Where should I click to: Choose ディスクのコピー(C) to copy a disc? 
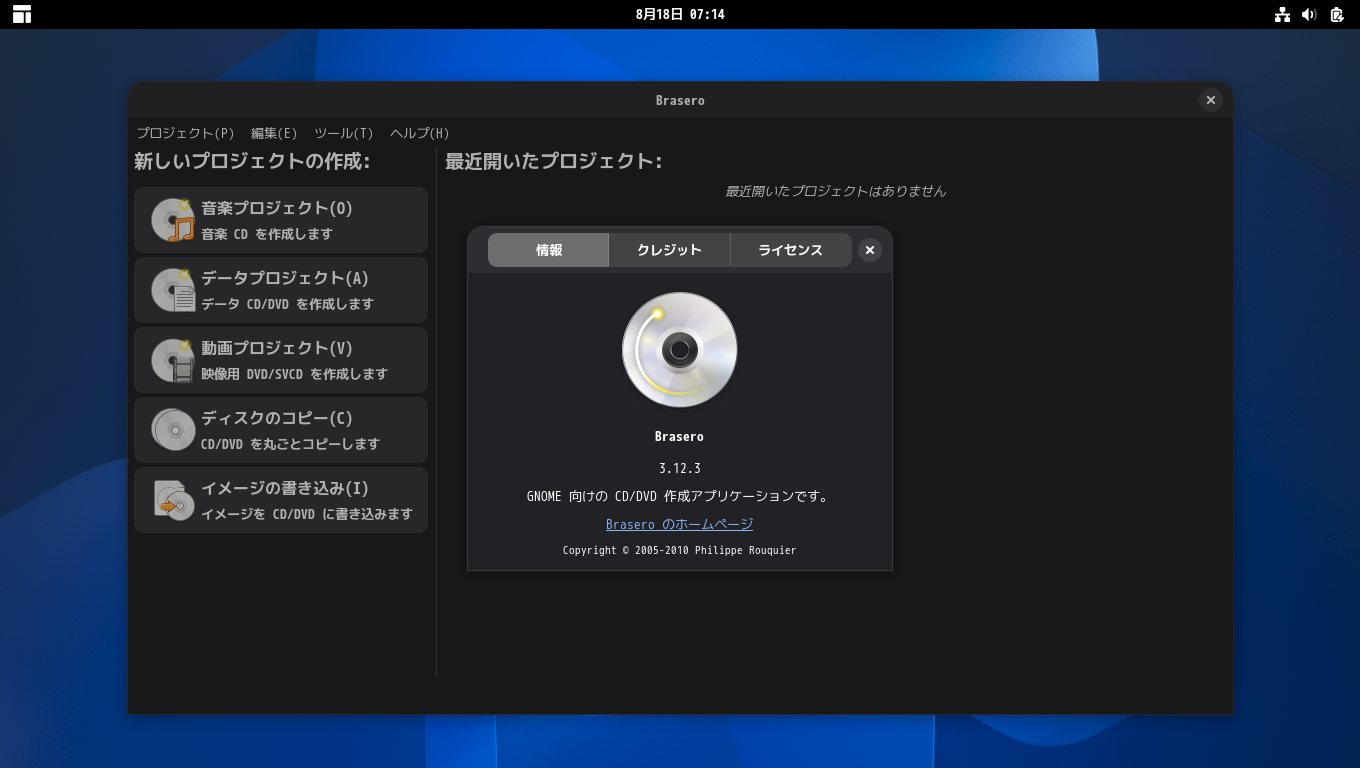(x=281, y=430)
